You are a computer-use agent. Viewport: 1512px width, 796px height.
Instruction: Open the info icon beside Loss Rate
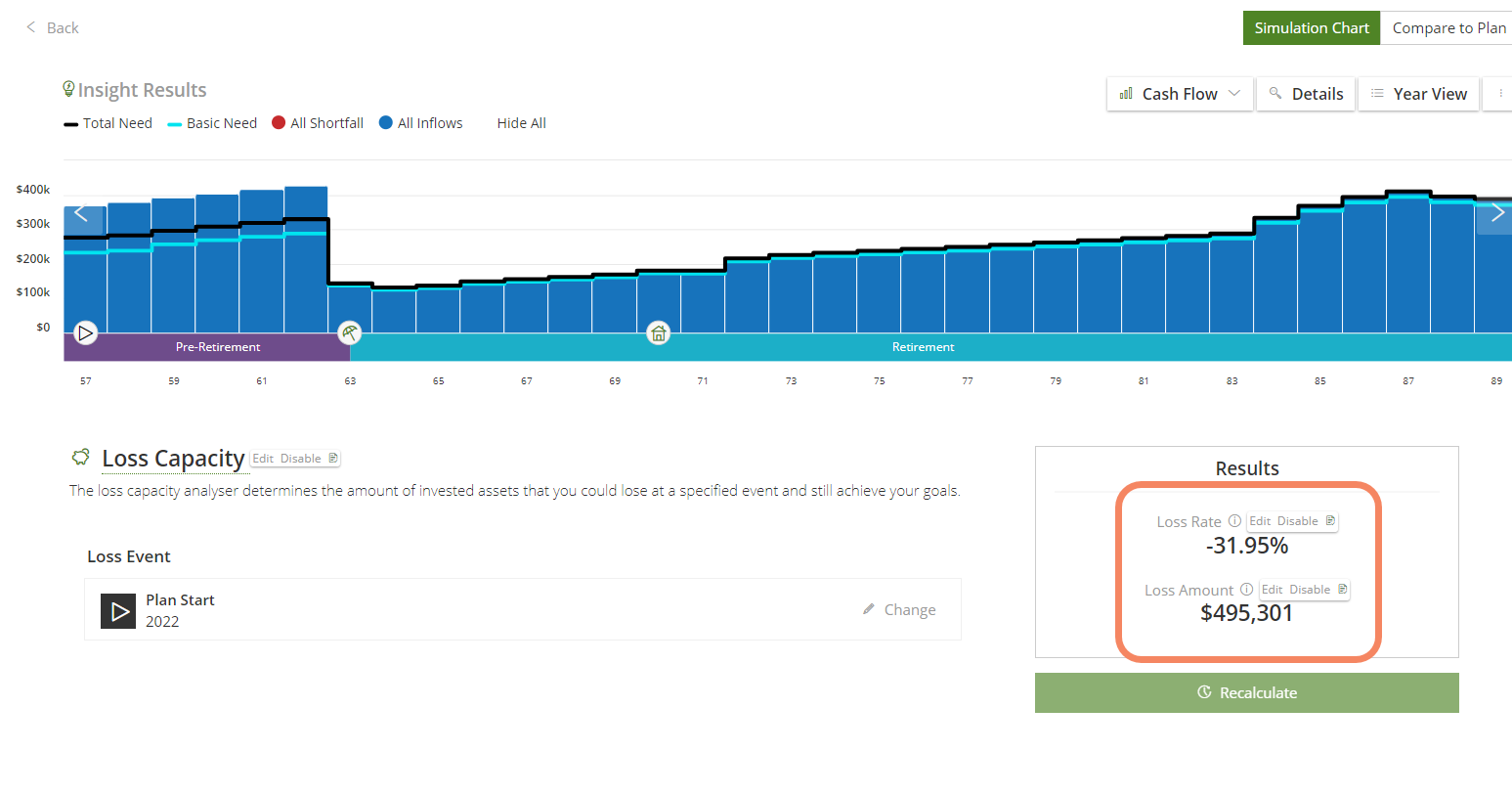[x=1234, y=521]
